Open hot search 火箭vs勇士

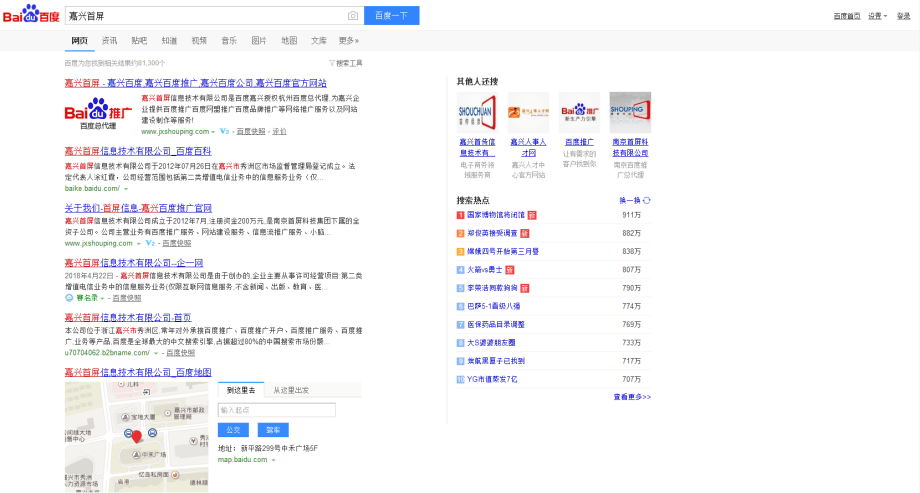tap(485, 270)
